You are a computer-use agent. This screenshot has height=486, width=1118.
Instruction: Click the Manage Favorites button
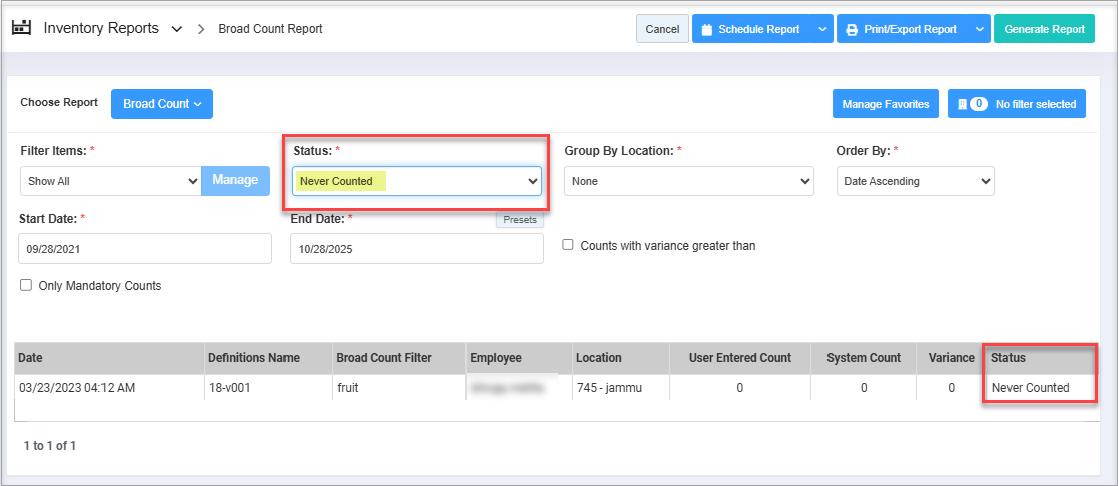click(x=886, y=104)
